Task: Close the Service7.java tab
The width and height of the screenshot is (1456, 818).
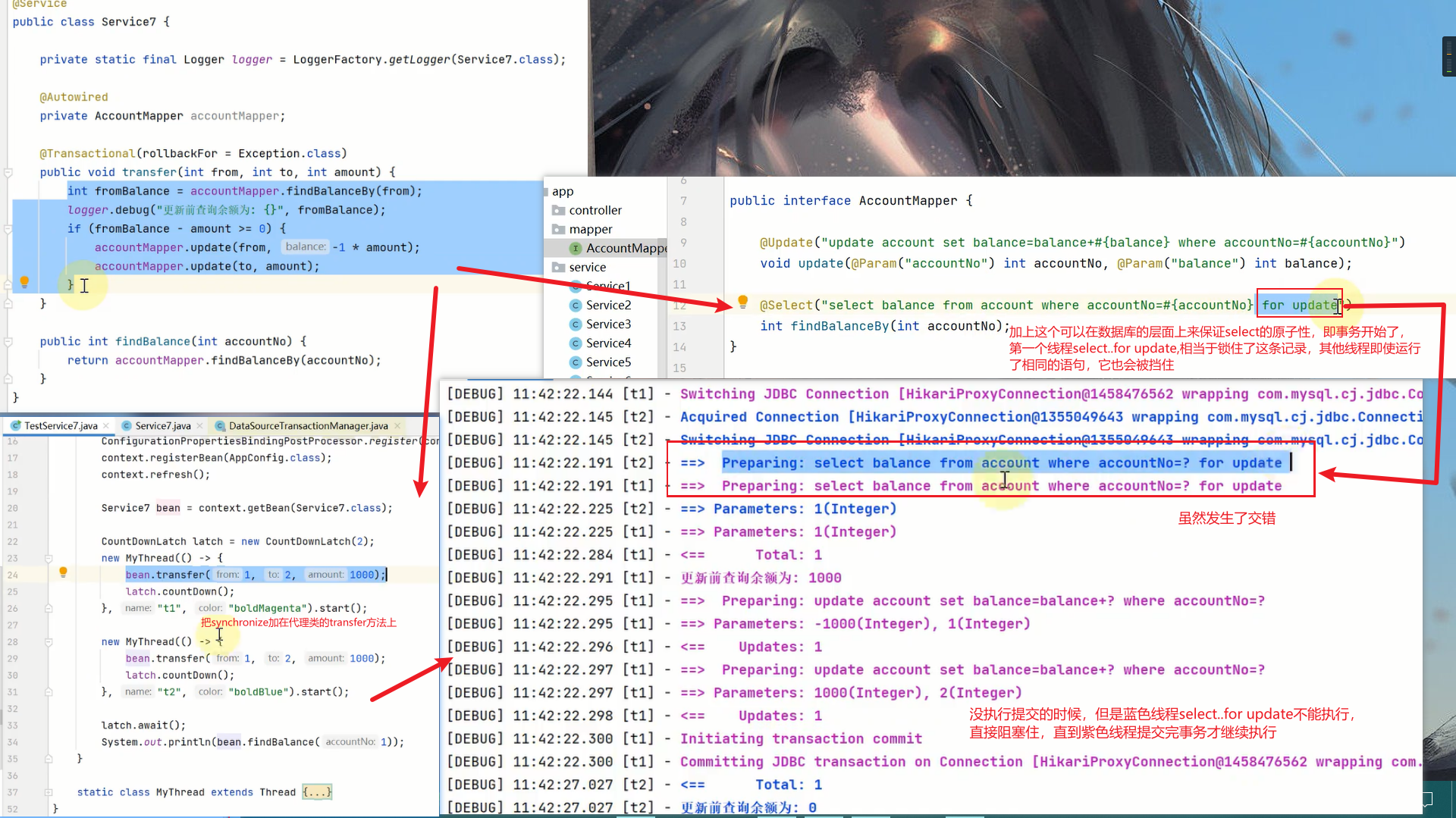Action: (x=199, y=426)
